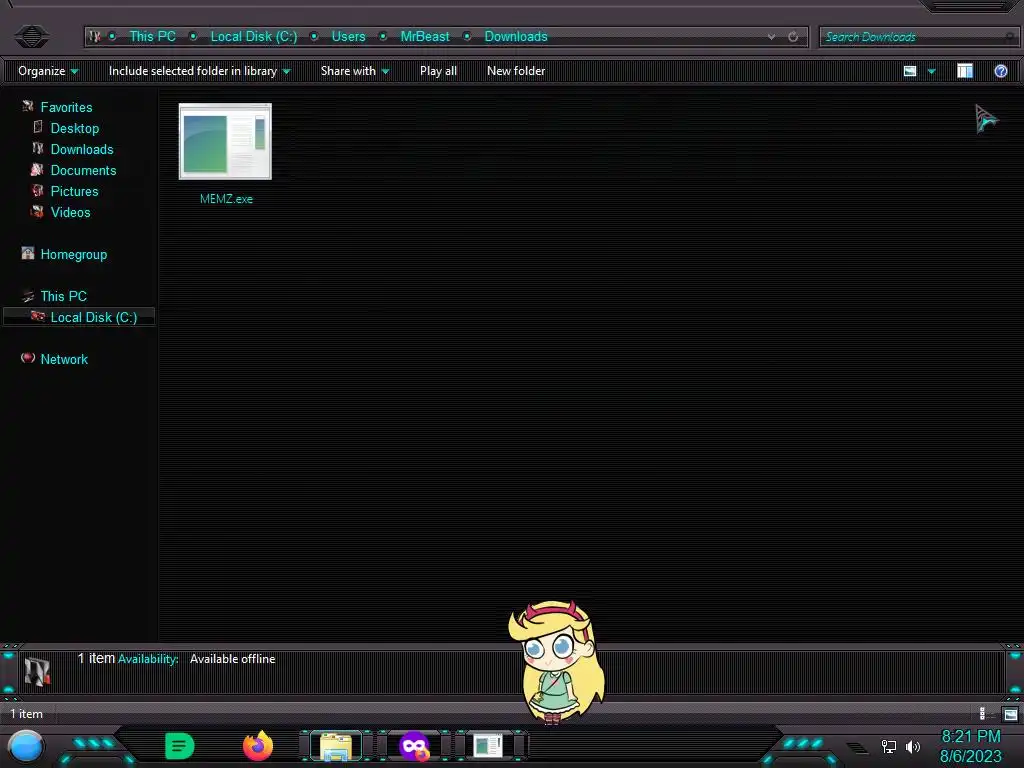Click the folder icon in address bar
The image size is (1024, 768).
[95, 37]
